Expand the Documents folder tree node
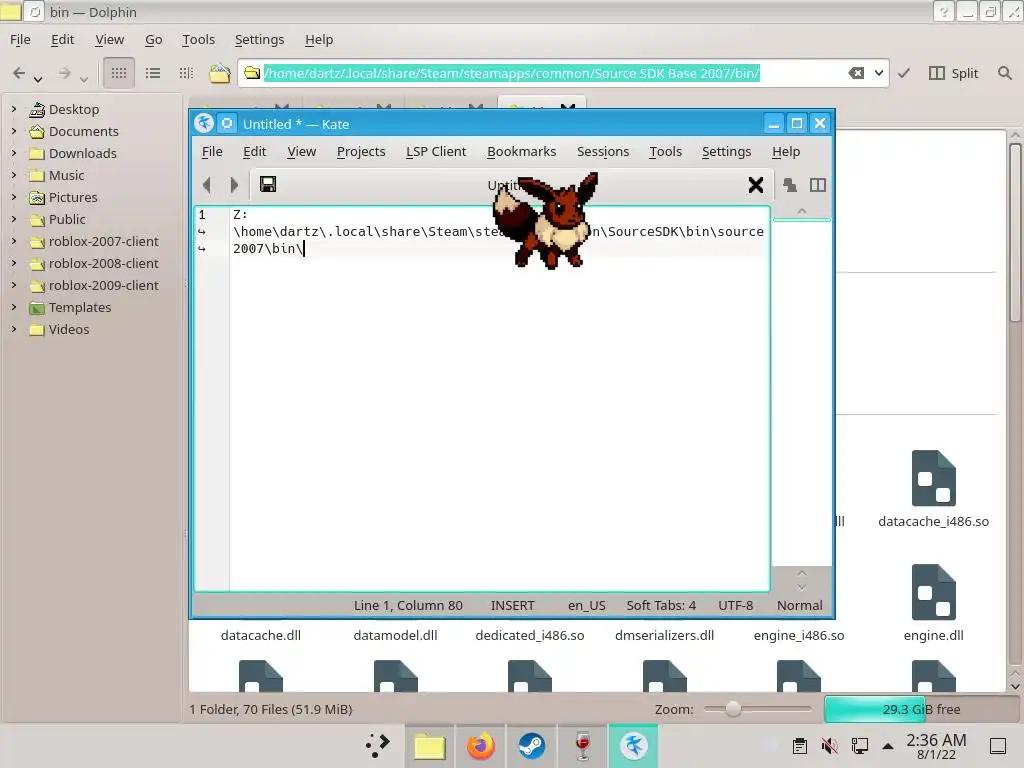The width and height of the screenshot is (1024, 768). point(14,131)
